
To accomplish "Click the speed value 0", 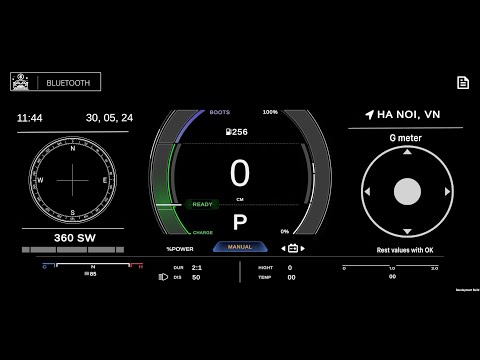I will click(240, 173).
